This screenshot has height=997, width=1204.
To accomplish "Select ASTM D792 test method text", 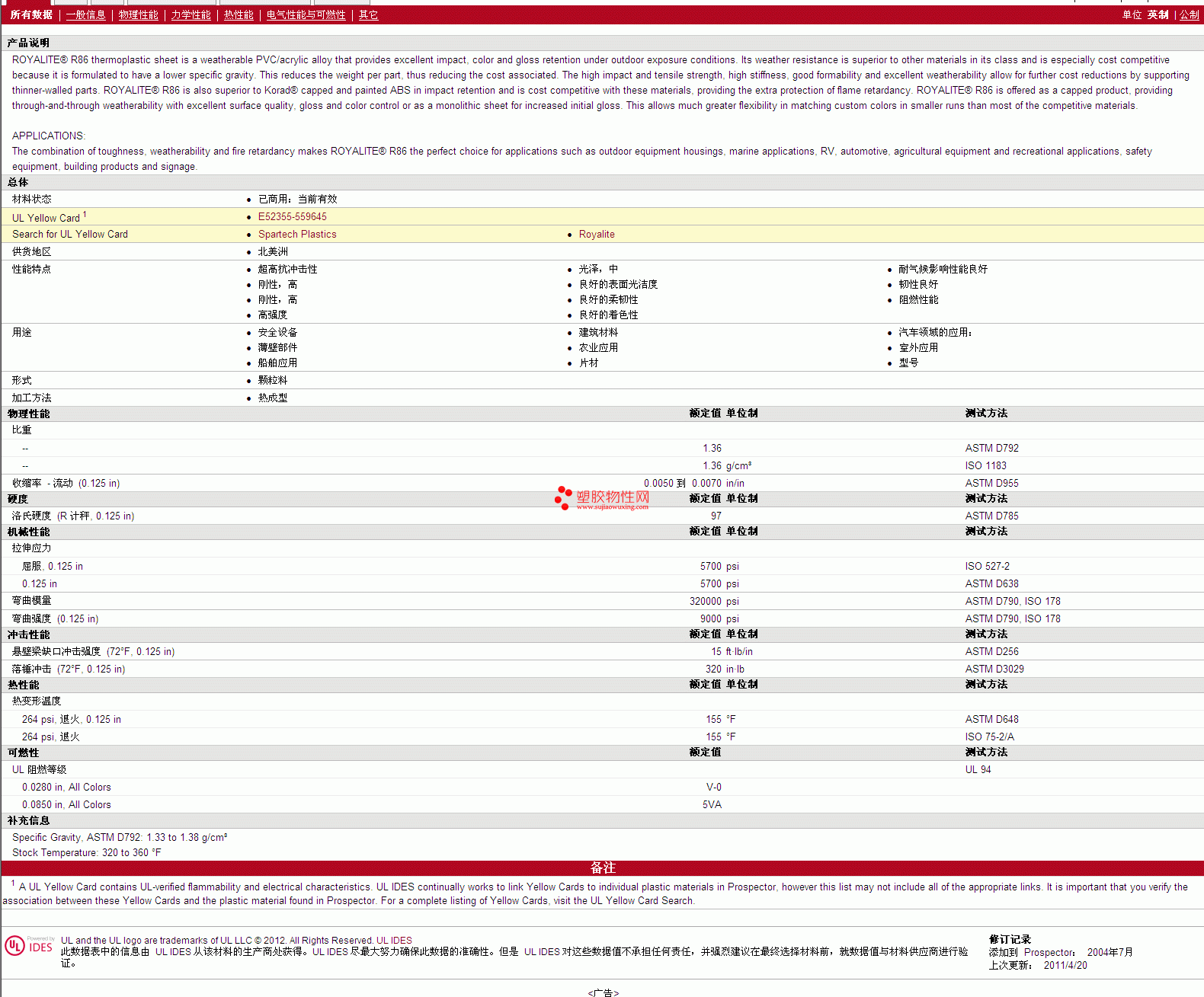I will pyautogui.click(x=992, y=449).
